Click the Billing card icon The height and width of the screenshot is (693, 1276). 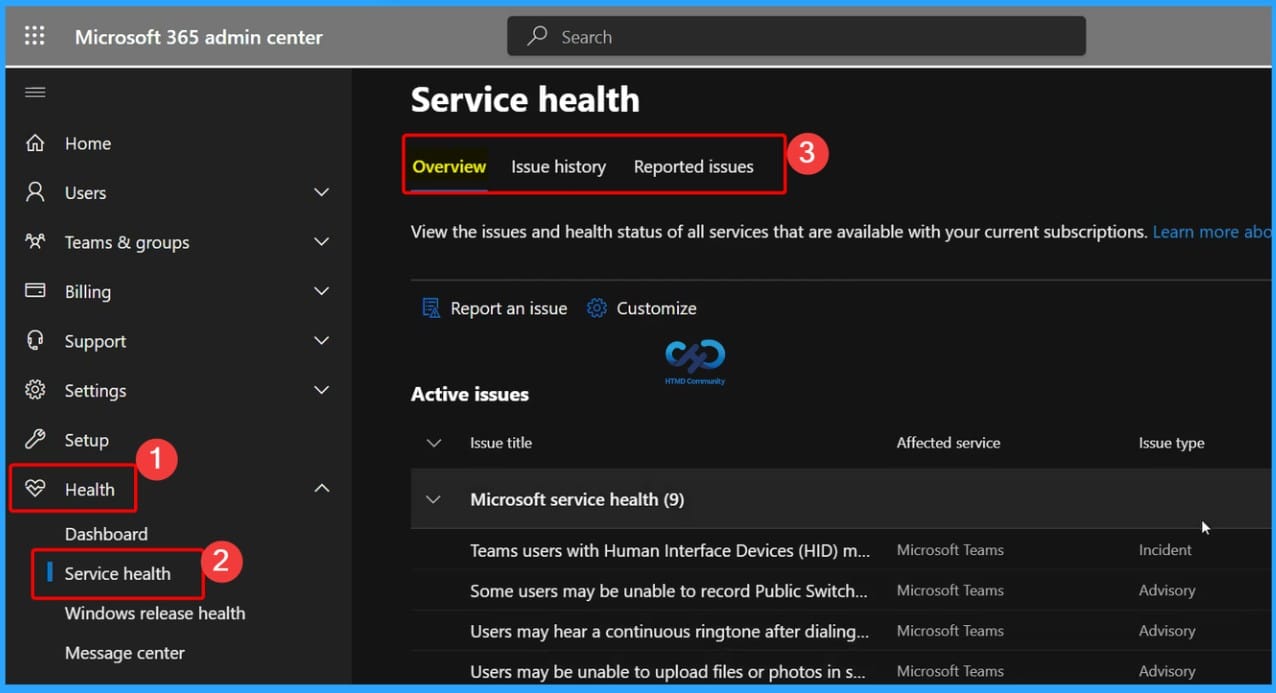point(35,291)
